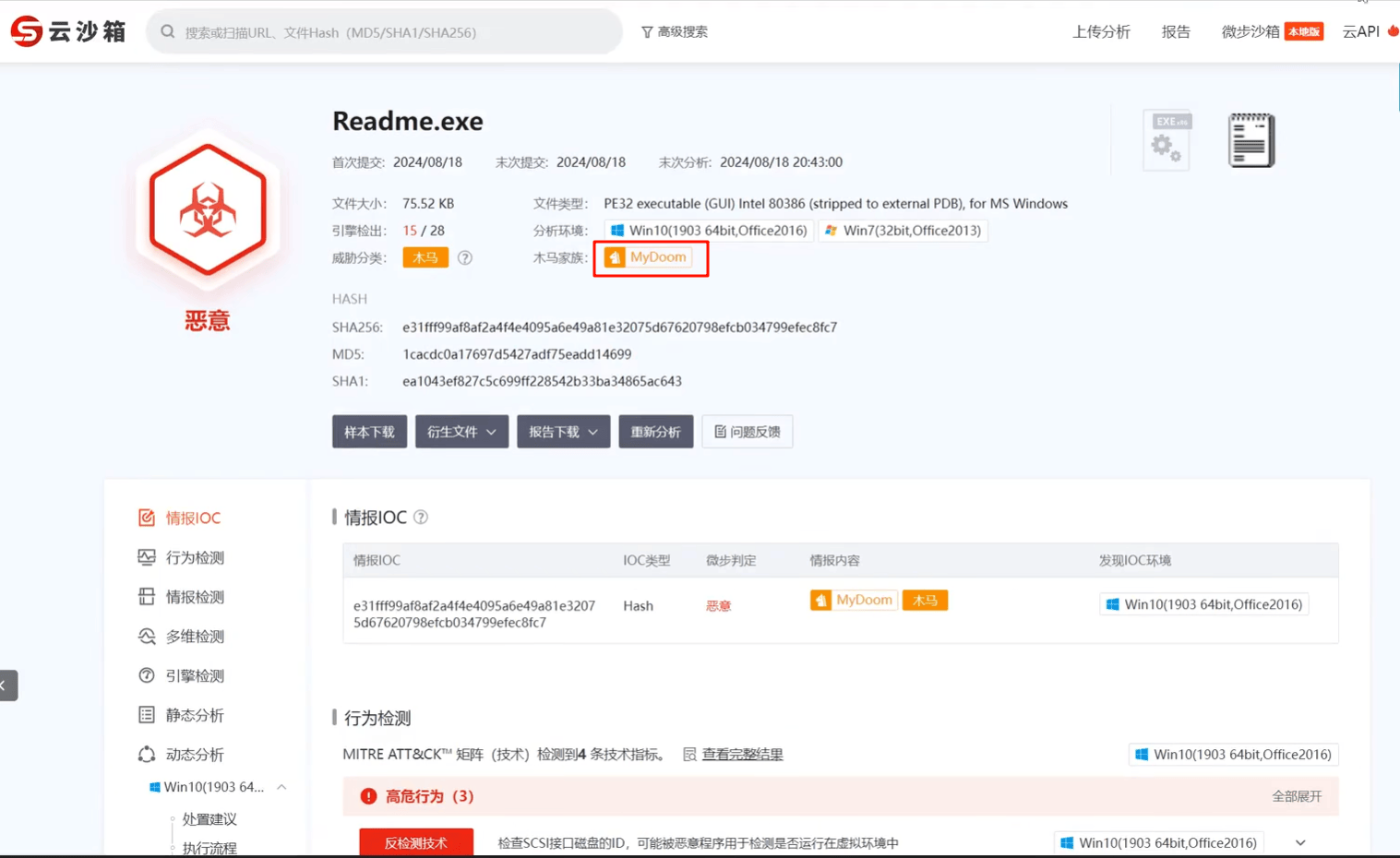Select the Win7(32bit,Office2013) analysis environment
This screenshot has width=1400, height=858.
coord(903,231)
